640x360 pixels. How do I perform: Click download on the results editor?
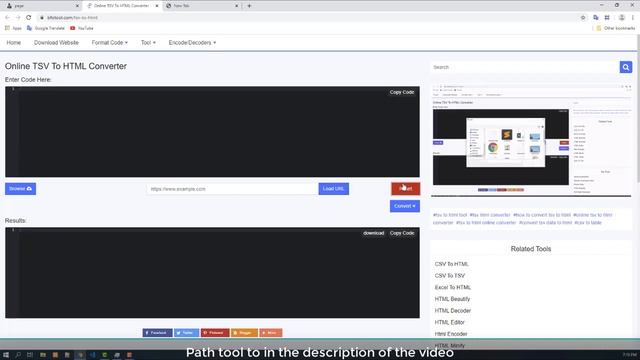pyautogui.click(x=373, y=233)
